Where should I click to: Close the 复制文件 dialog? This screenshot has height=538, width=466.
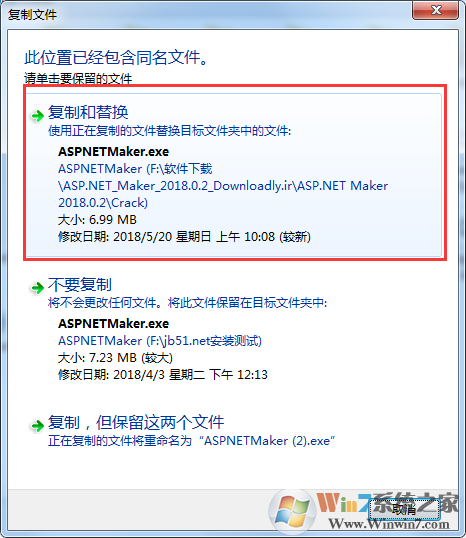click(x=436, y=10)
